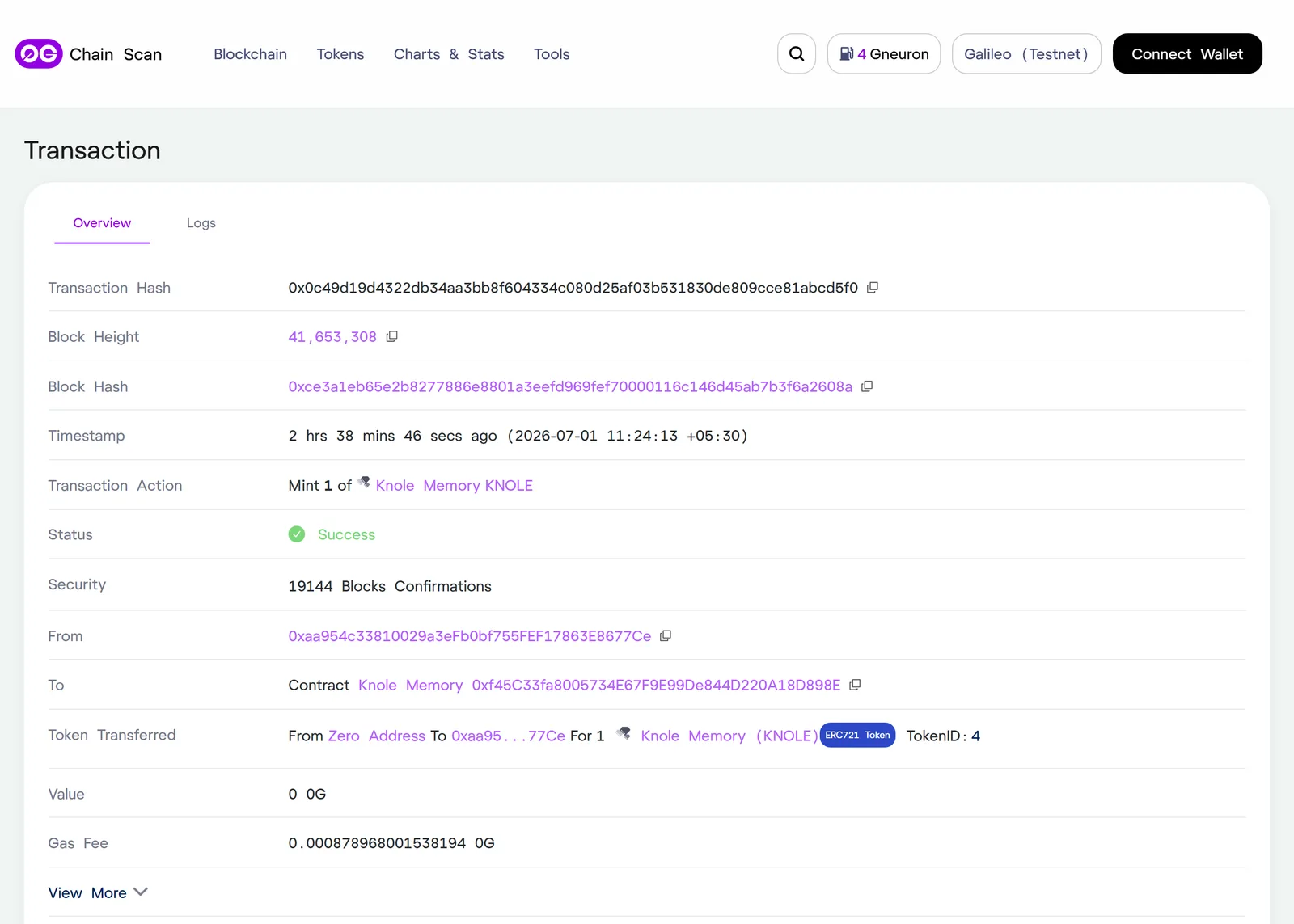The image size is (1294, 924).
Task: Click the Knole token icon in Transaction Action
Action: click(x=364, y=483)
